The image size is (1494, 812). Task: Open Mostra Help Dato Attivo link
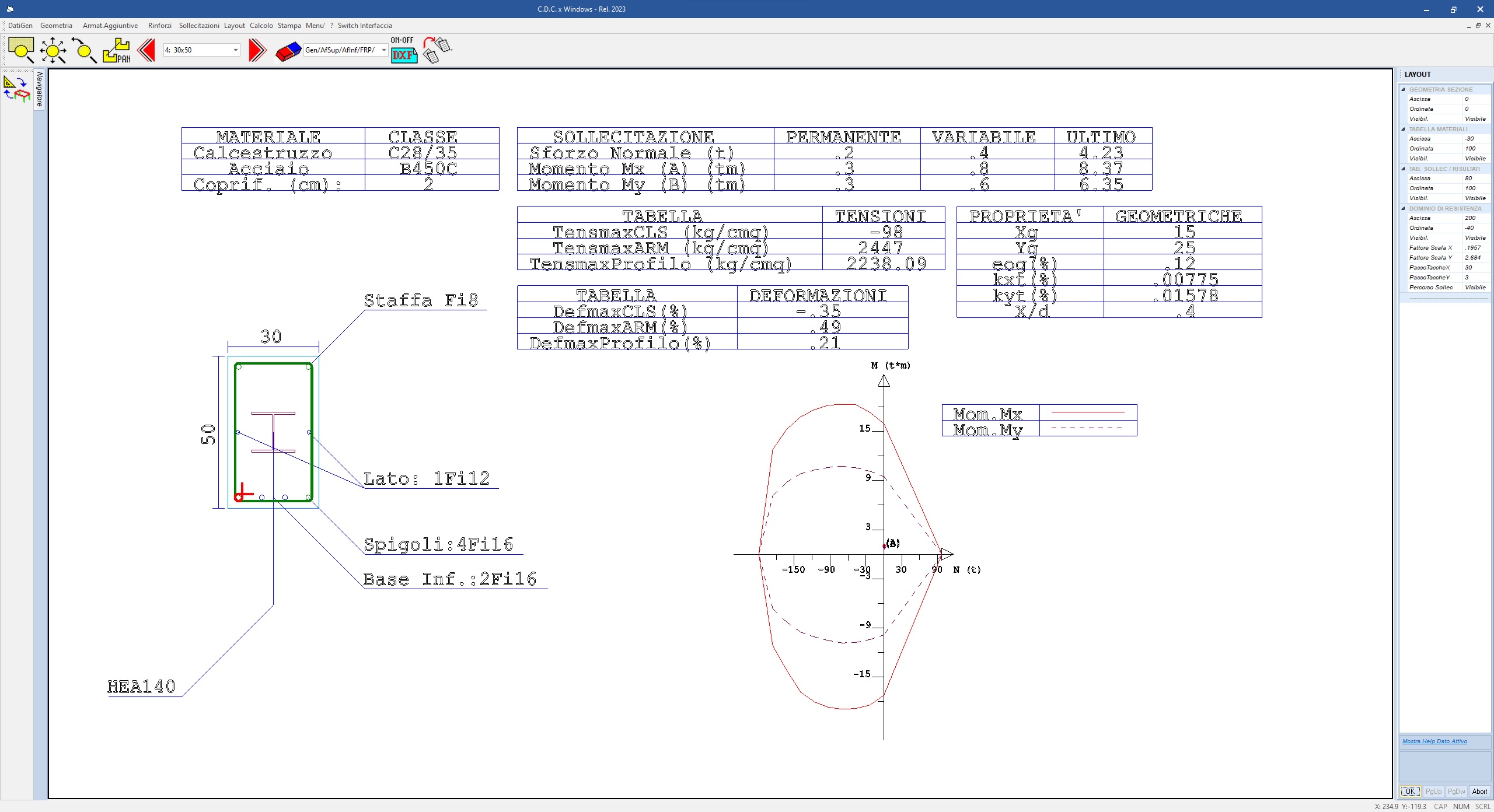tap(1434, 741)
